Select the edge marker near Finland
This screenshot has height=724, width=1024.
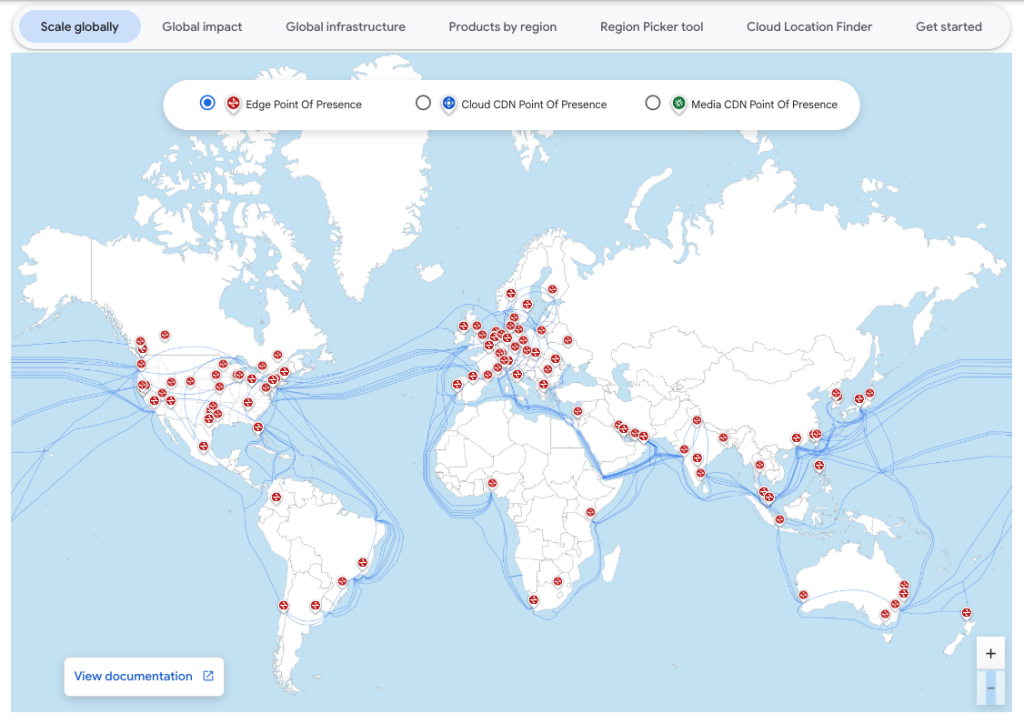(x=552, y=290)
